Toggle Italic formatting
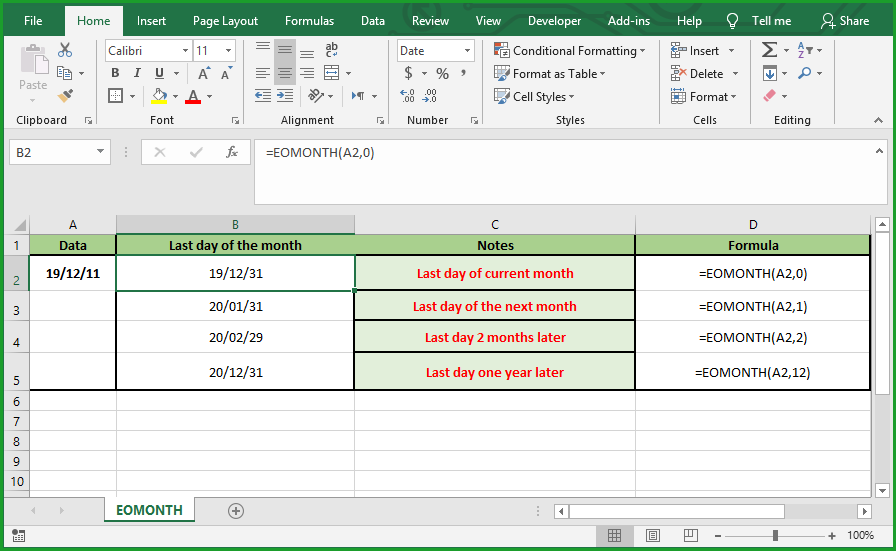This screenshot has height=551, width=896. [x=137, y=73]
